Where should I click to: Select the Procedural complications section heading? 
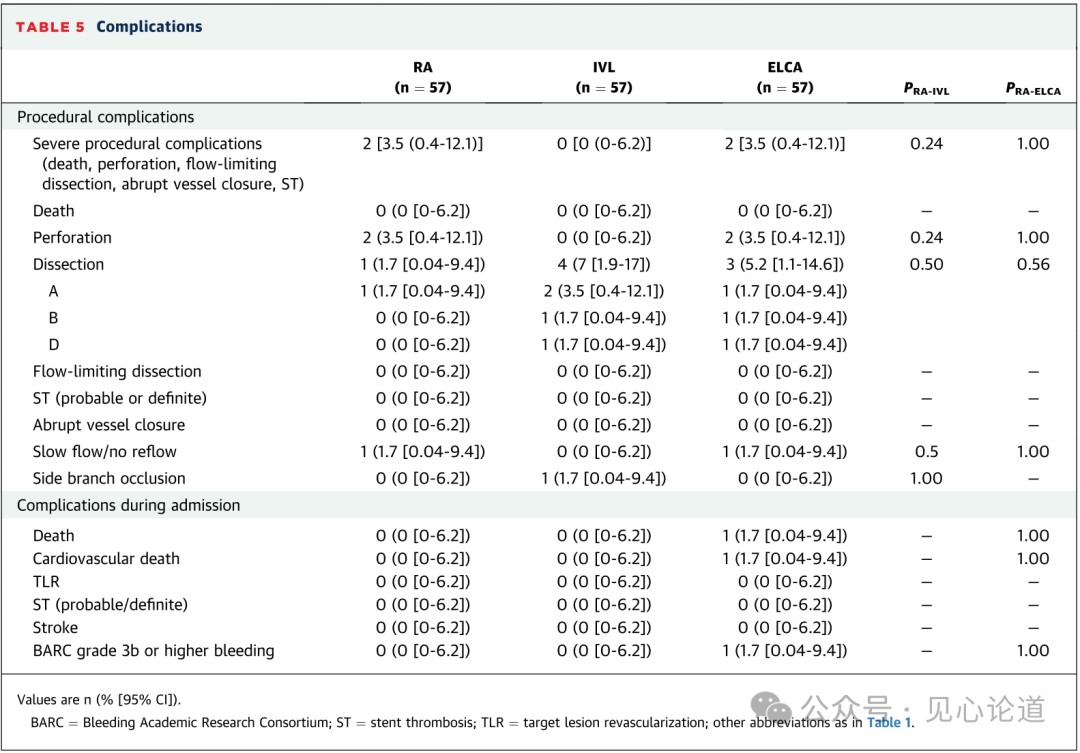pyautogui.click(x=106, y=117)
